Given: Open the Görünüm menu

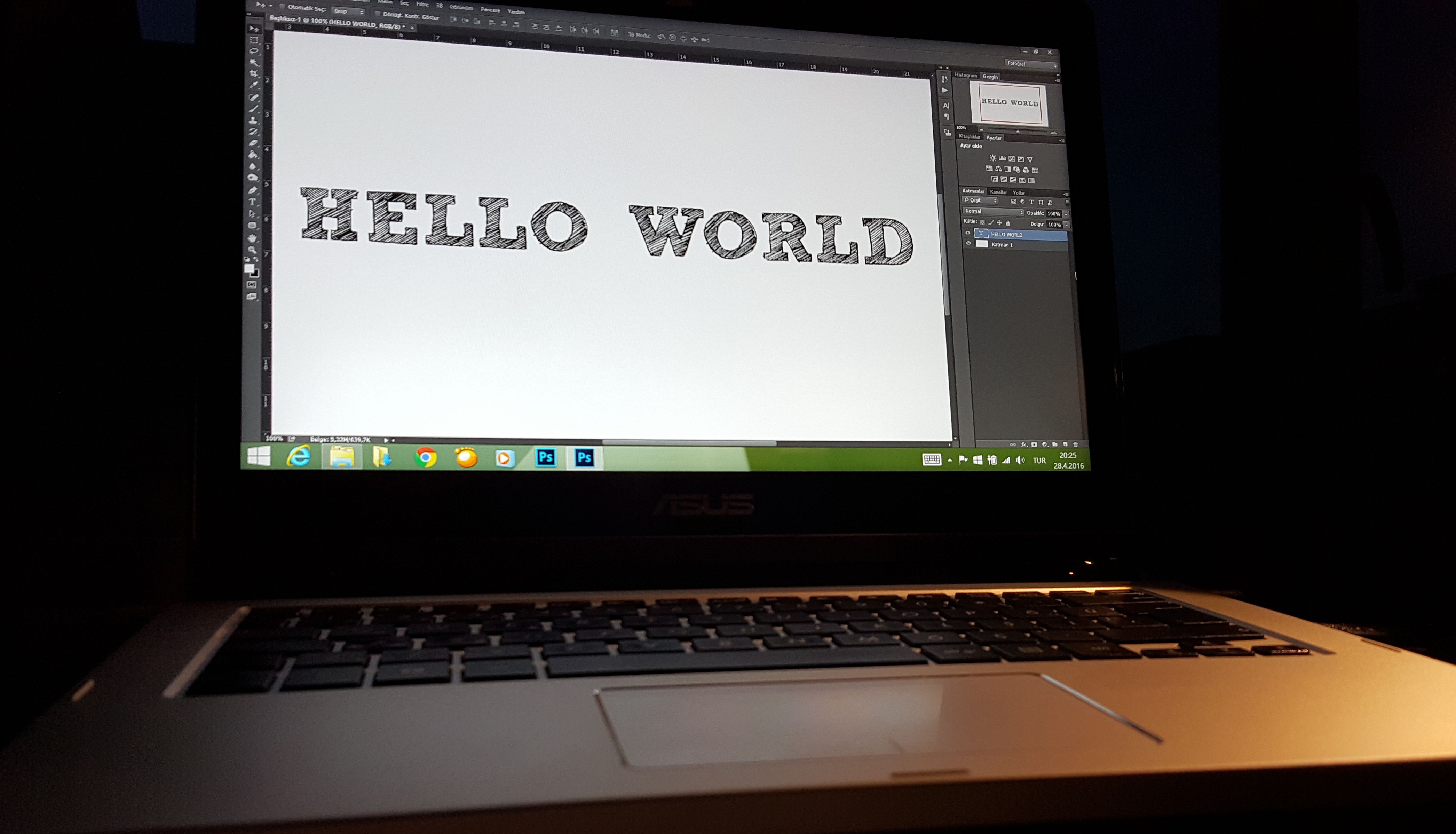Looking at the screenshot, I should 461,7.
